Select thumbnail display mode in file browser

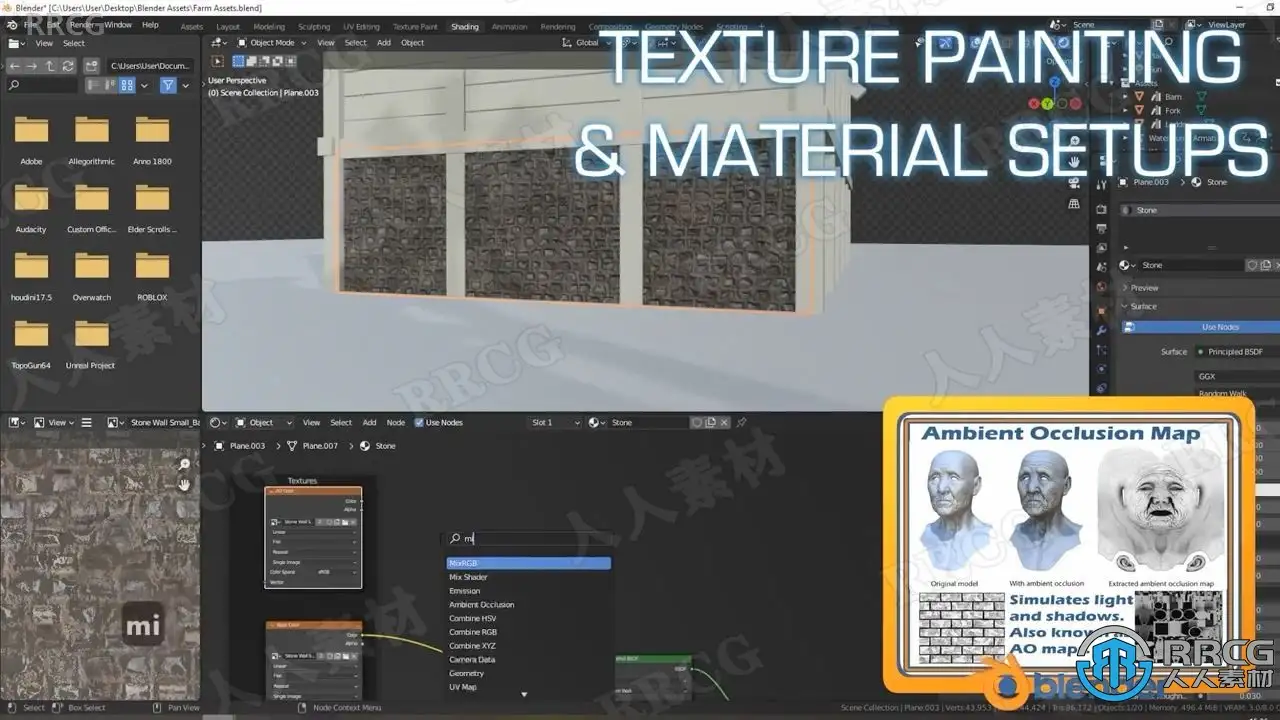click(x=127, y=86)
